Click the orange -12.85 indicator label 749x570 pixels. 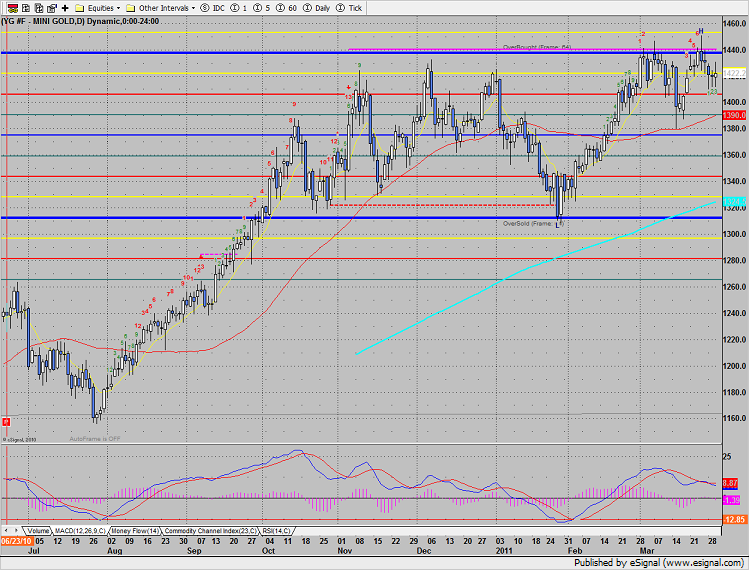click(x=734, y=519)
